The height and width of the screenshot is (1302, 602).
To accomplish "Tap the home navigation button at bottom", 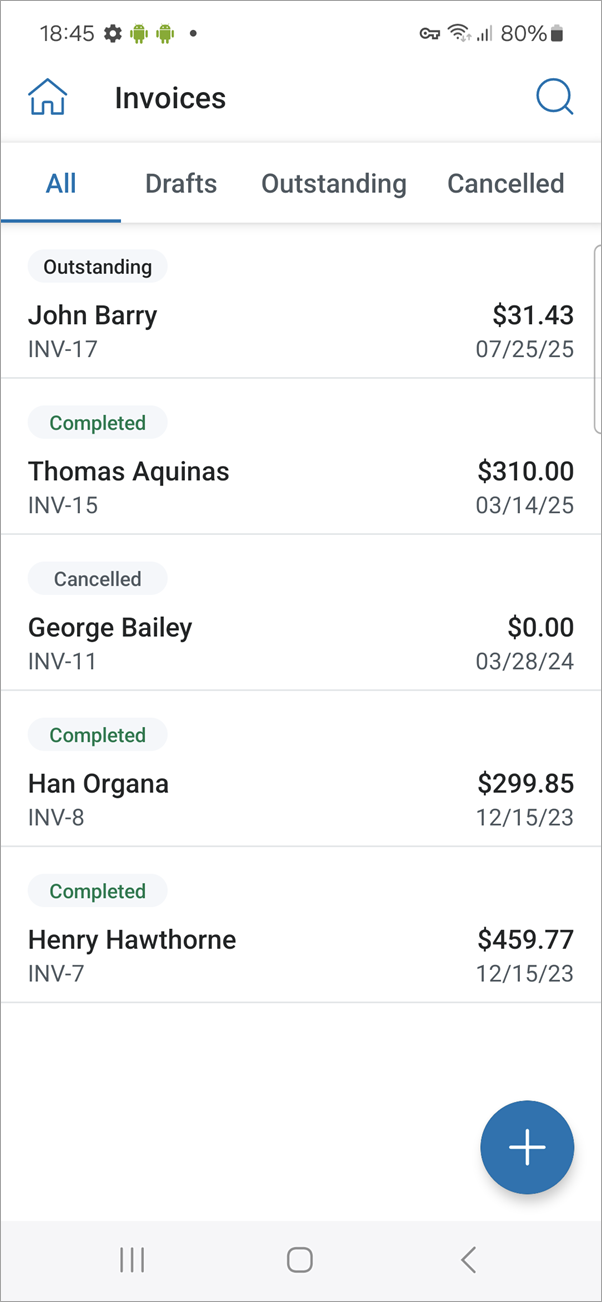I will pyautogui.click(x=300, y=1260).
